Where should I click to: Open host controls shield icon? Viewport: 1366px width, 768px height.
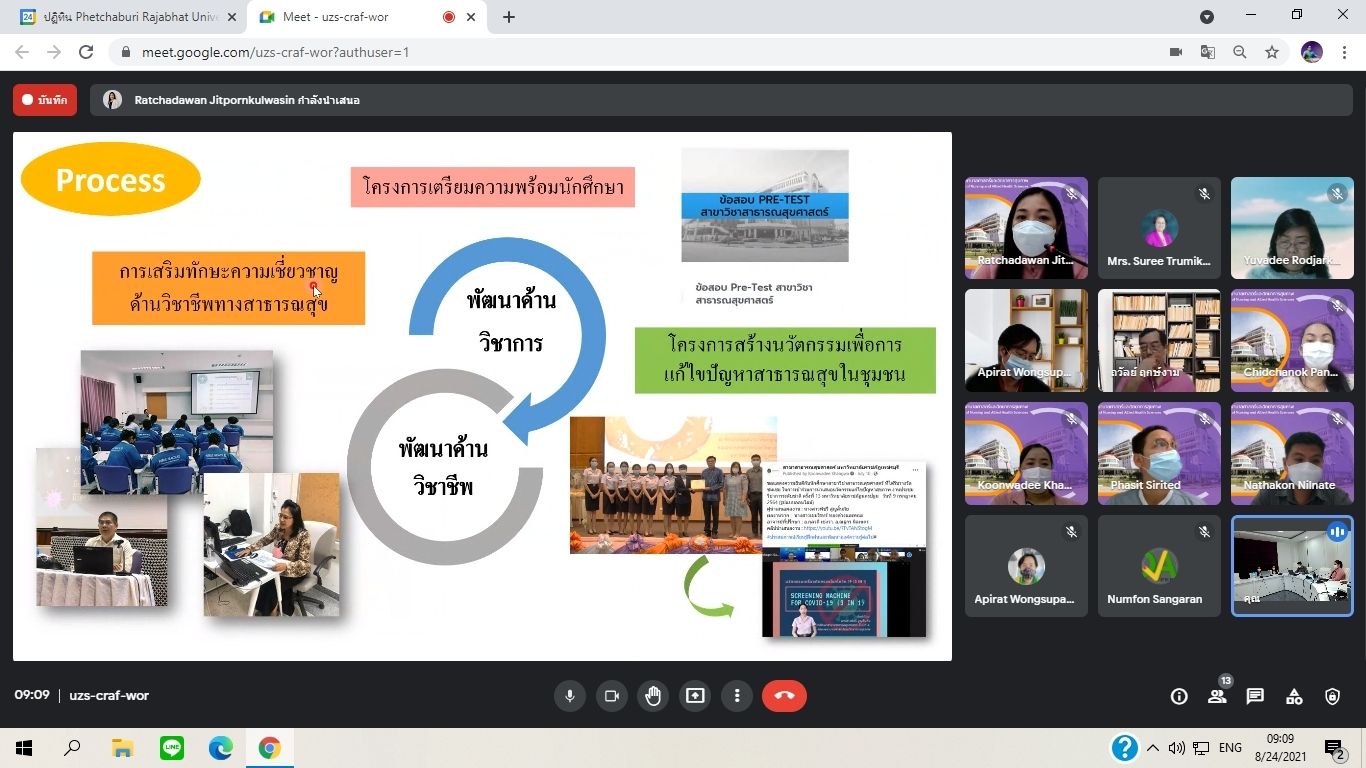(1332, 697)
